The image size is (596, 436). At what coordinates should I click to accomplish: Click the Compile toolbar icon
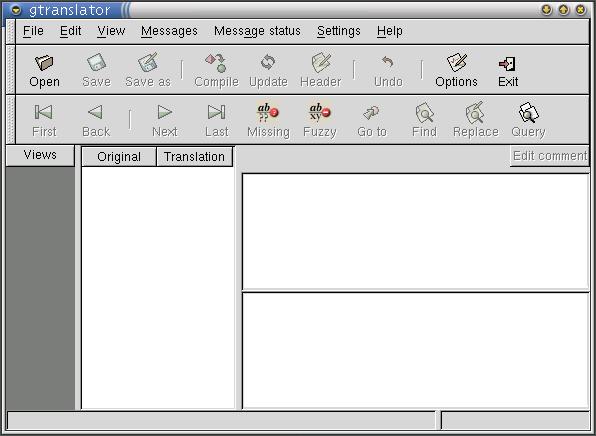click(216, 63)
